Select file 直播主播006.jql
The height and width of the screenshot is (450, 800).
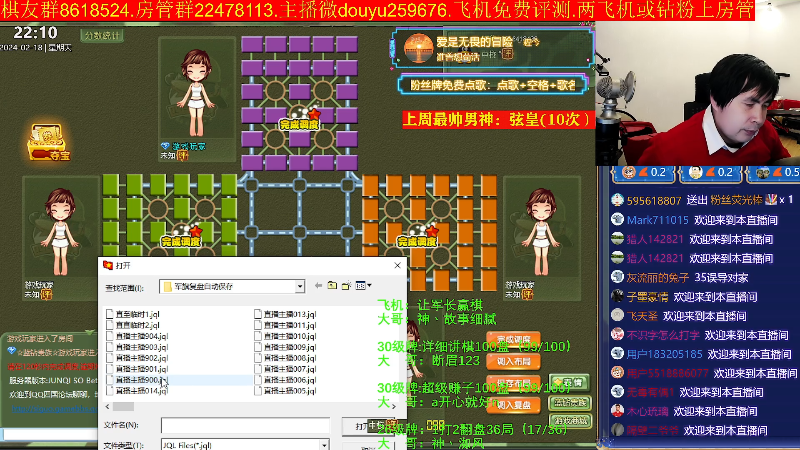(285, 380)
